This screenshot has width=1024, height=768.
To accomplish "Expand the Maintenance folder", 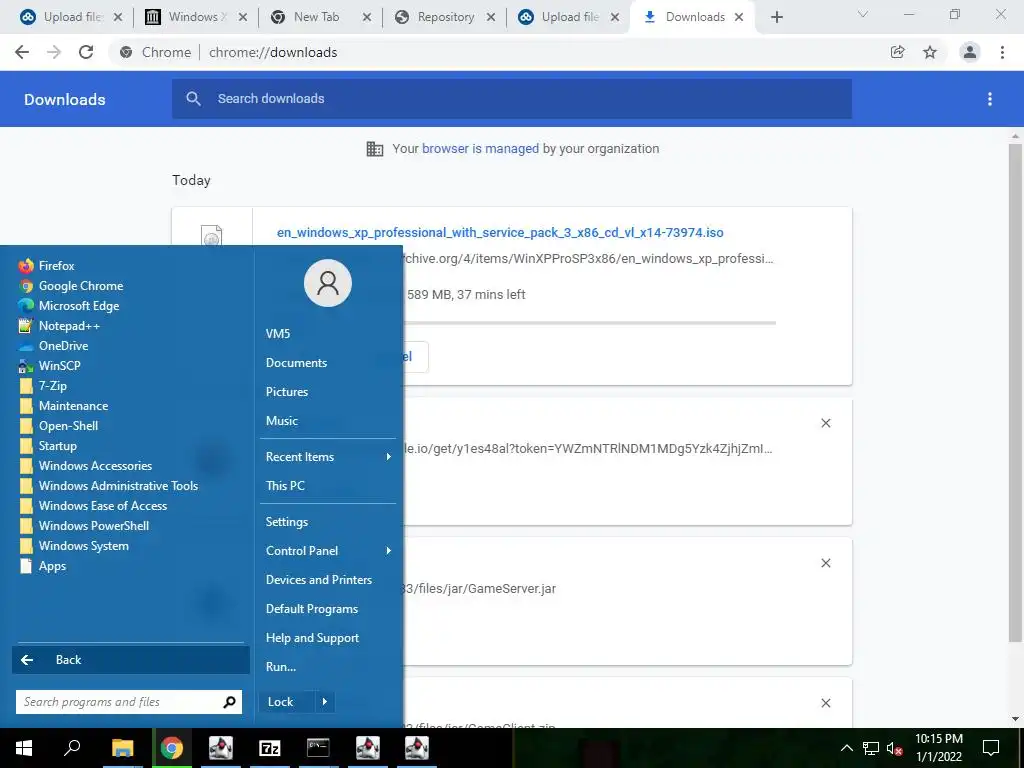I will point(63,406).
